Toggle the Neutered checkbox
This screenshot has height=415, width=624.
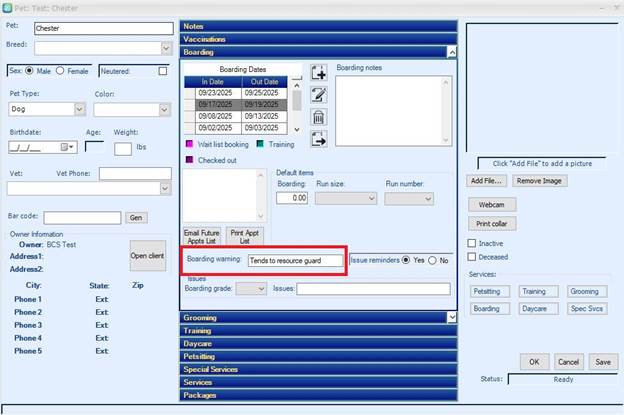pyautogui.click(x=163, y=71)
